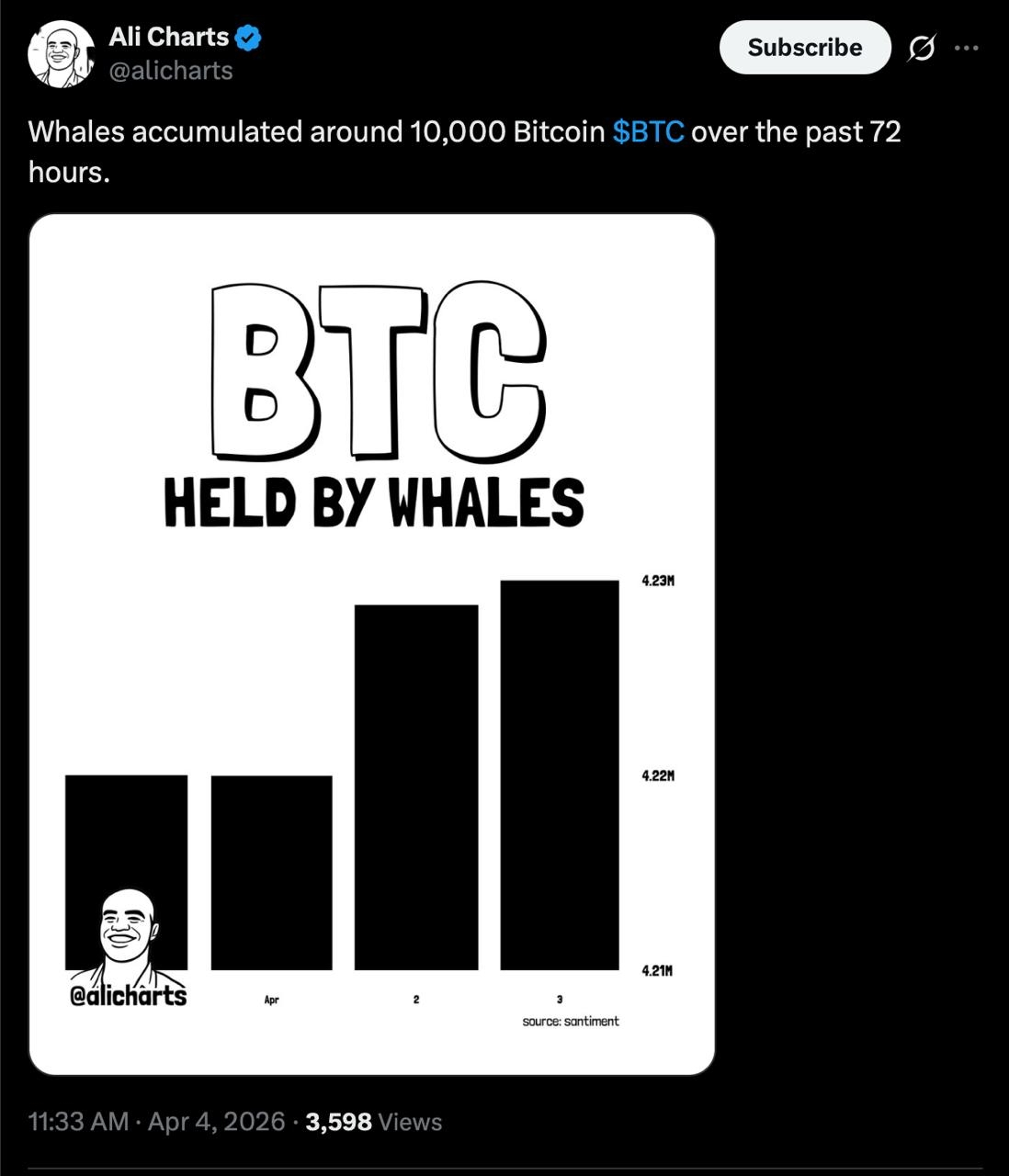This screenshot has width=1009, height=1176.
Task: Open the three-dot more options menu
Action: click(x=967, y=48)
